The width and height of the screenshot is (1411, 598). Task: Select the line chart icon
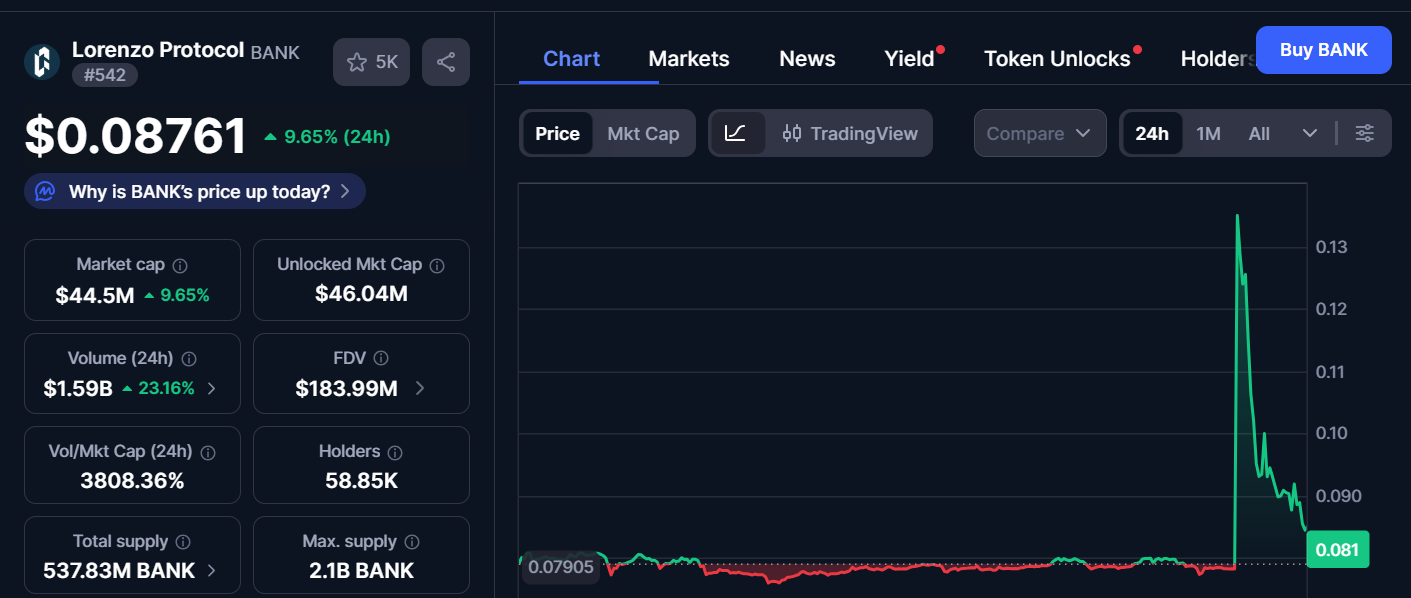tap(735, 133)
